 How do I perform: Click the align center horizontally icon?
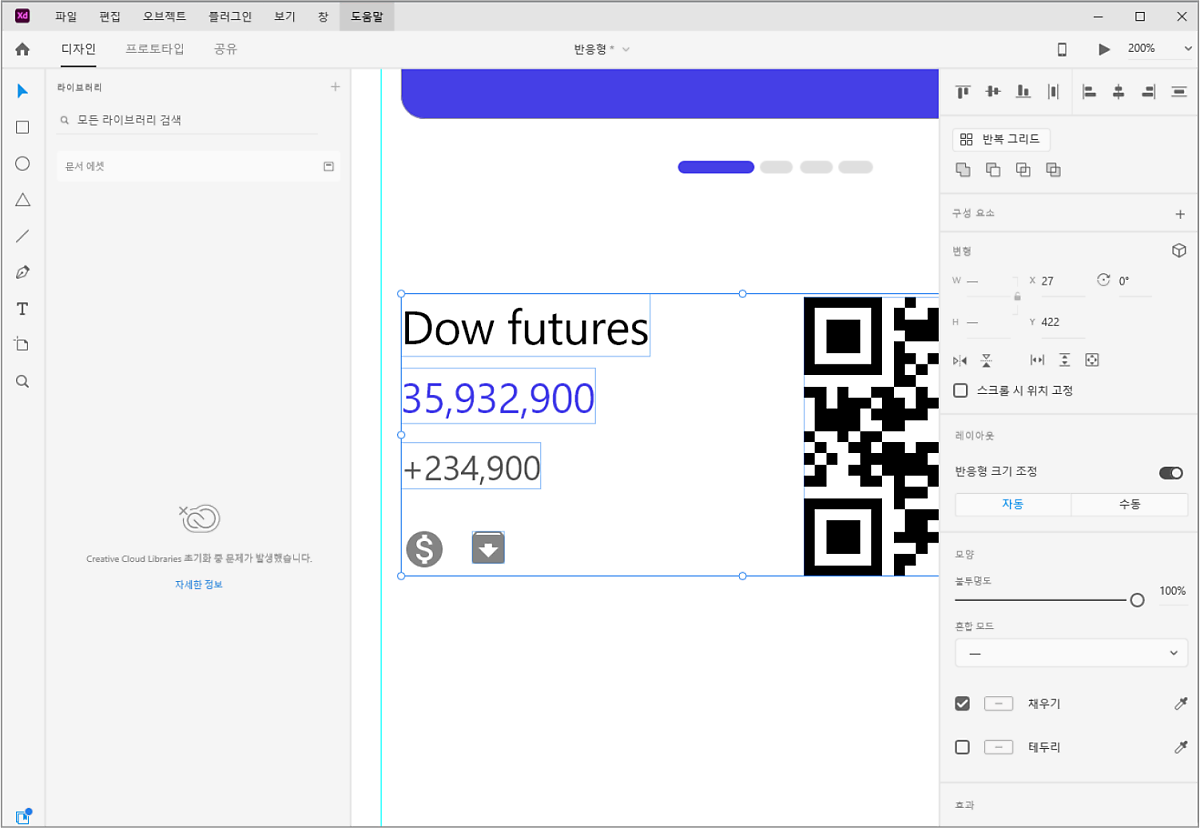[1119, 91]
